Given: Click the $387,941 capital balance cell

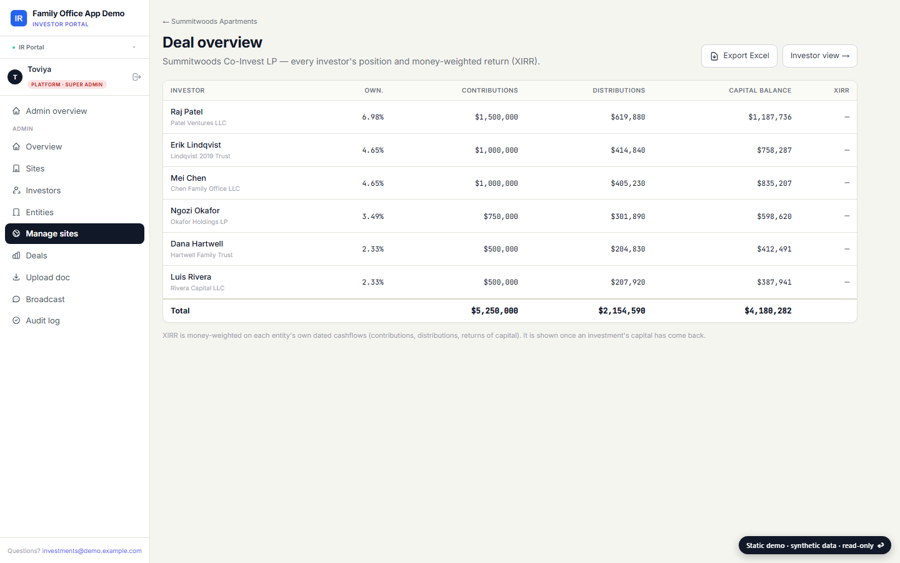Looking at the screenshot, I should [774, 282].
